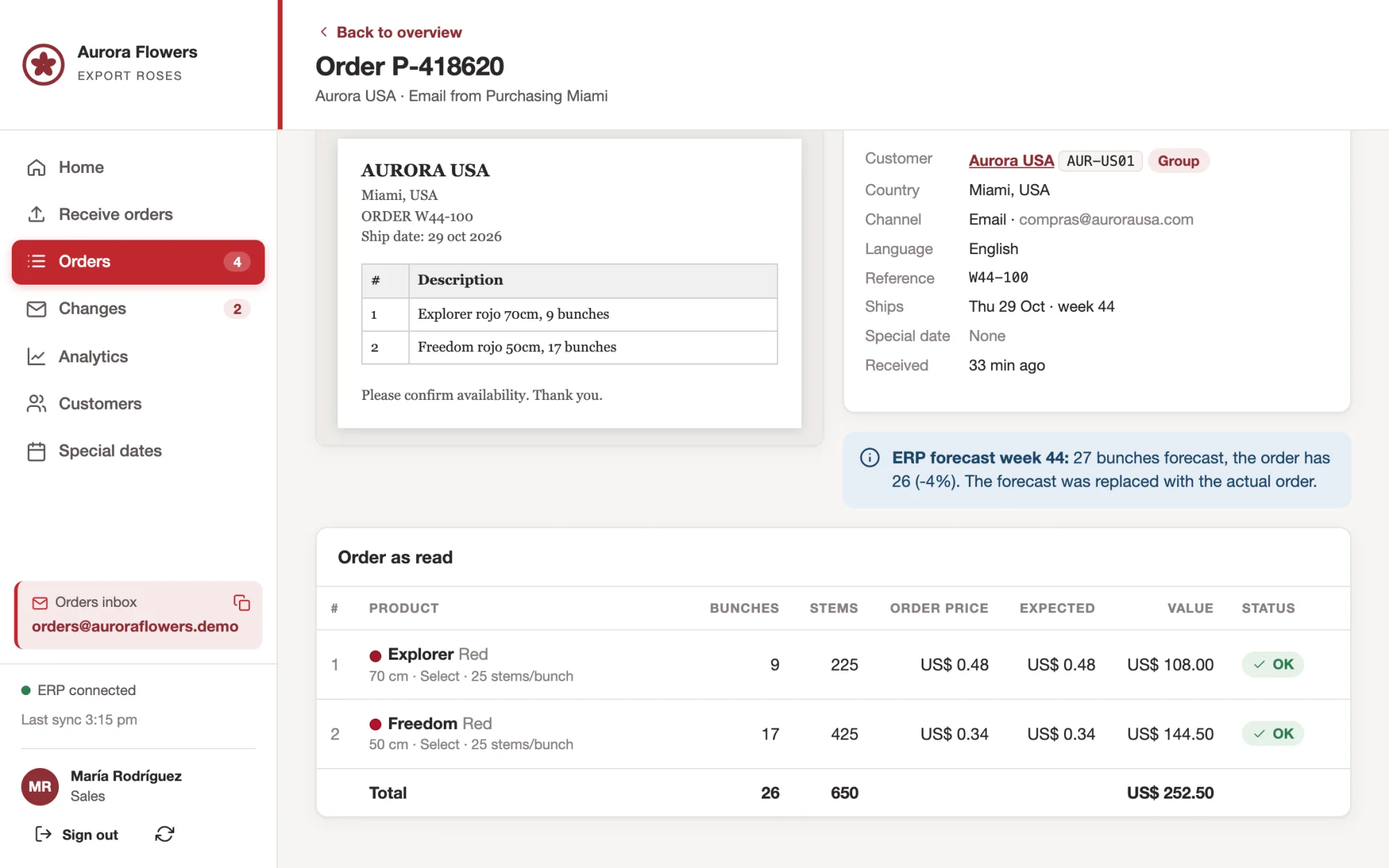Open the Changes section
The image size is (1389, 868).
point(138,309)
